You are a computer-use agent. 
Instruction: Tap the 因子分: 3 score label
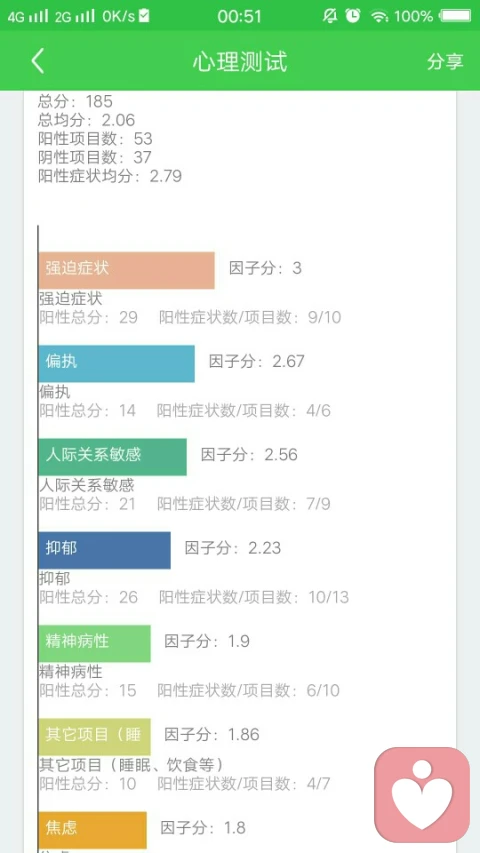pos(265,268)
